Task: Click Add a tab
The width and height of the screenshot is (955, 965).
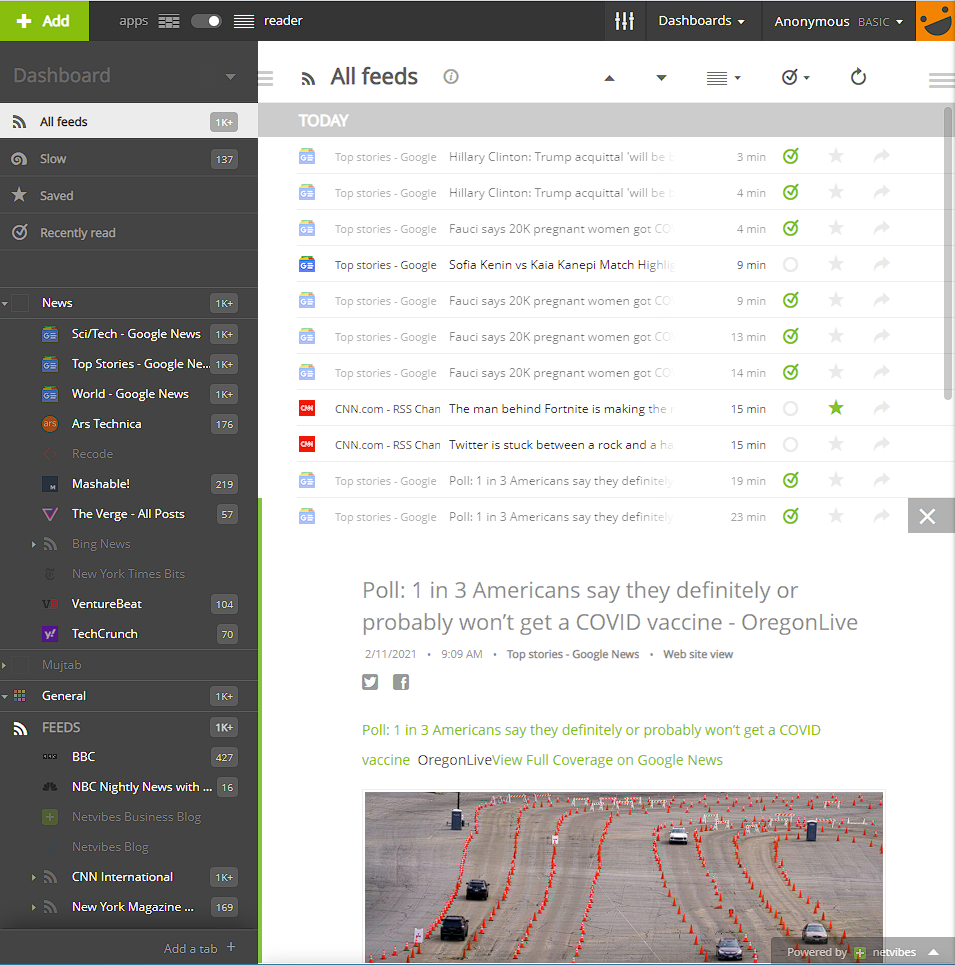Action: (199, 948)
